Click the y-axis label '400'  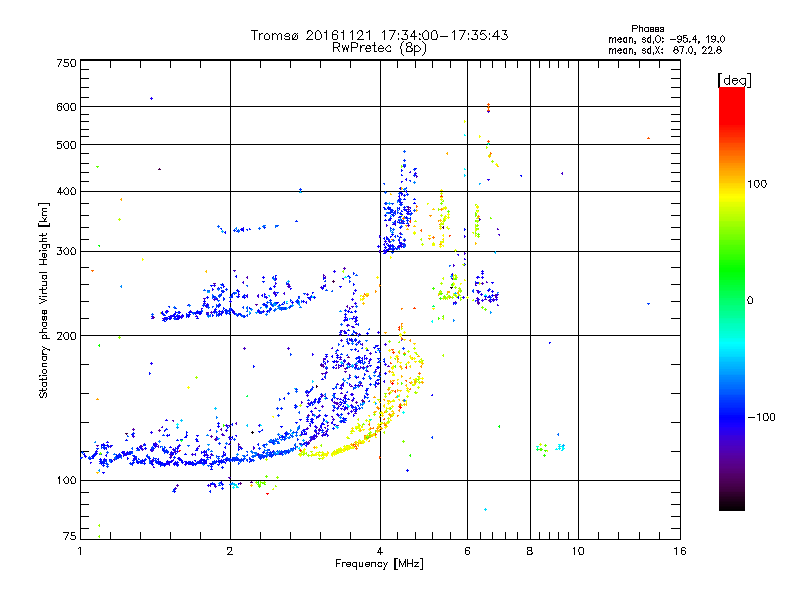(66, 192)
